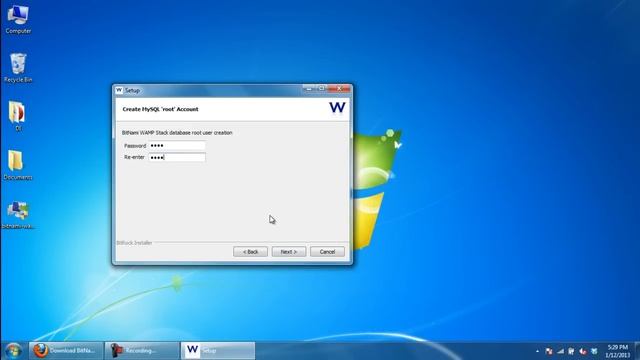Click the taskbar clock showing 5:29 PM
This screenshot has height=360, width=640.
(x=618, y=351)
